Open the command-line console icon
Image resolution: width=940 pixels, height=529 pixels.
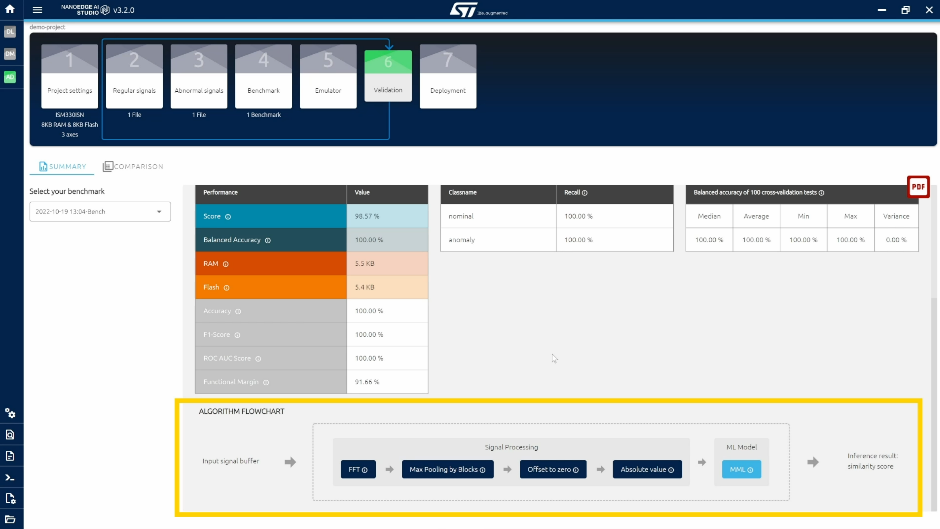(10, 477)
